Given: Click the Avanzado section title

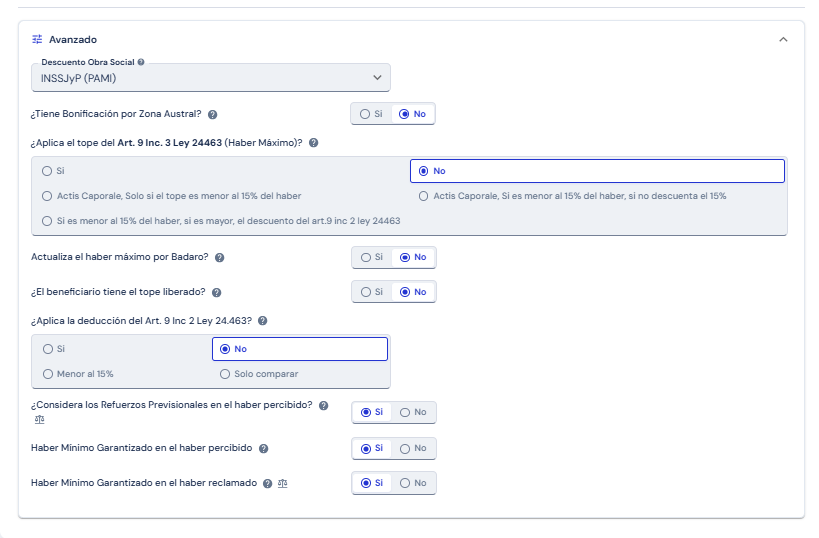Looking at the screenshot, I should [x=73, y=40].
